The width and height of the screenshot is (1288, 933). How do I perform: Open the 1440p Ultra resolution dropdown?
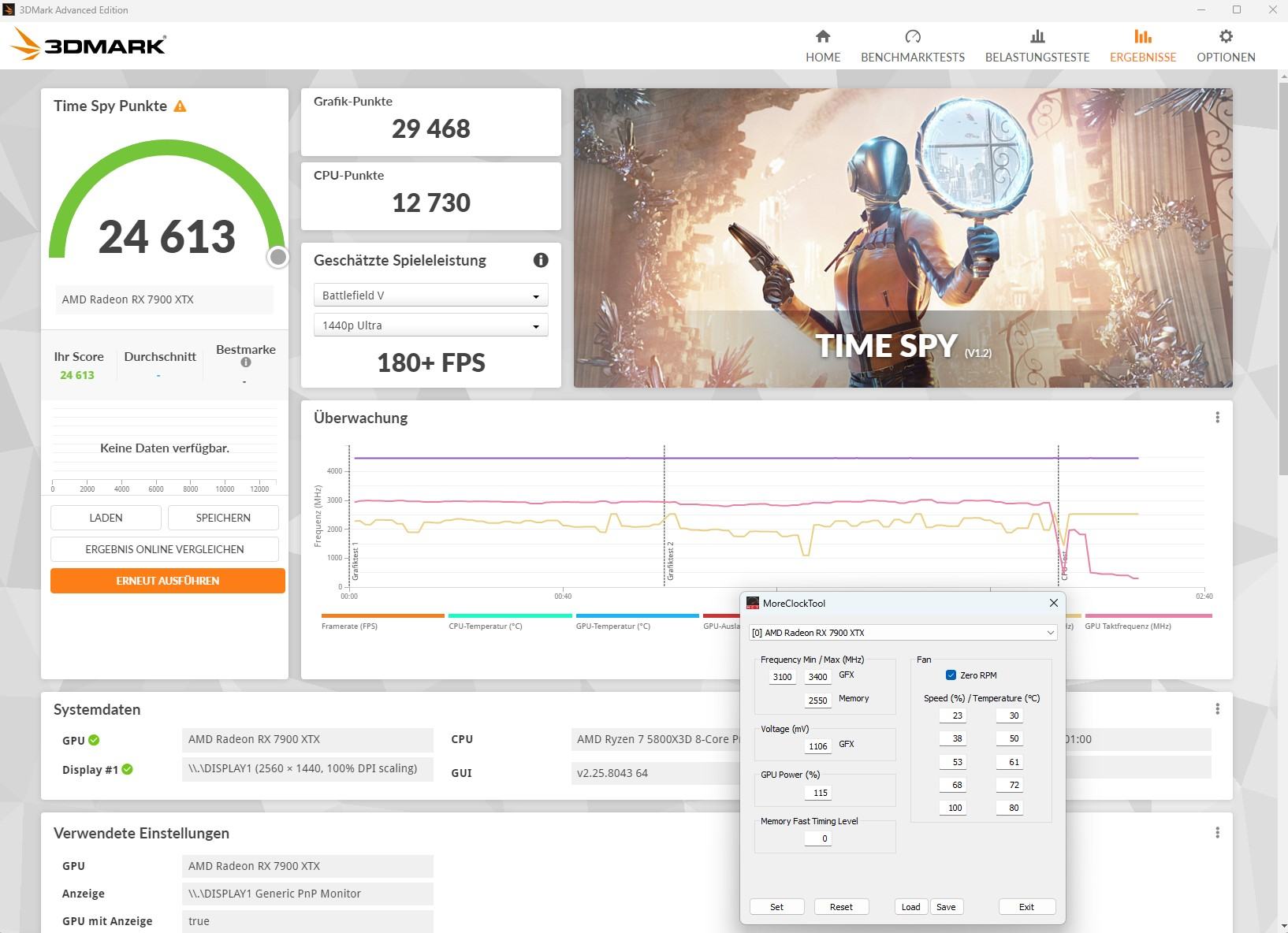tap(430, 325)
